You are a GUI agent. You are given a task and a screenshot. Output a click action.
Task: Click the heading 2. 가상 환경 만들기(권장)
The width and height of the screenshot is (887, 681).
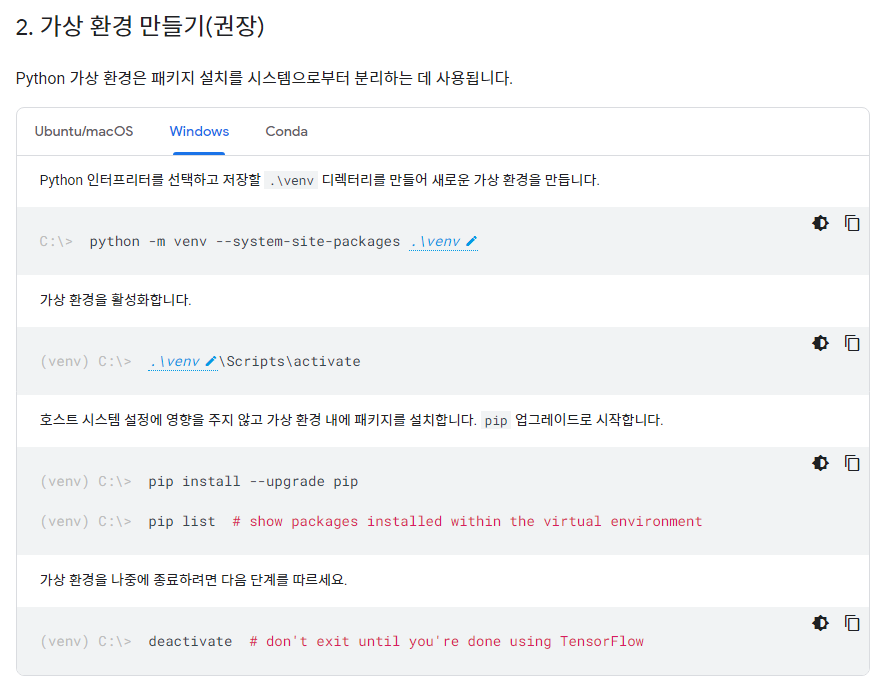coord(140,26)
